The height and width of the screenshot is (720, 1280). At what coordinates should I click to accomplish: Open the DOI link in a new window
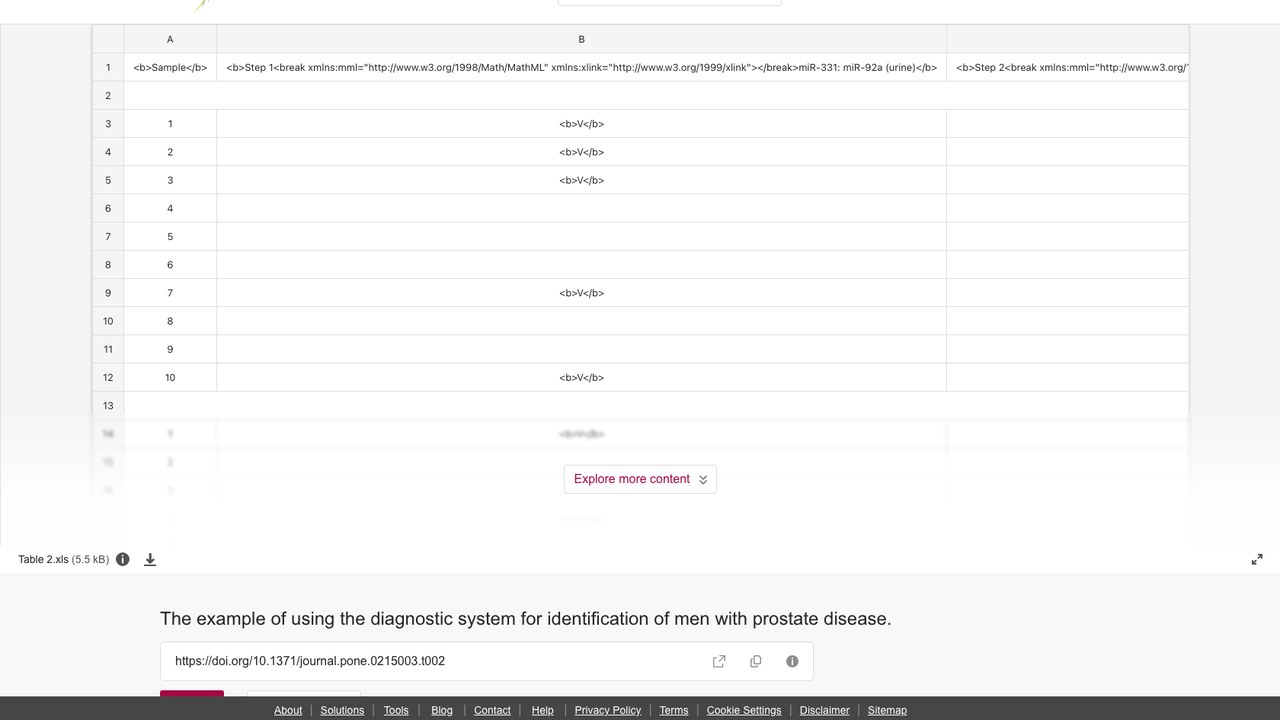point(719,661)
